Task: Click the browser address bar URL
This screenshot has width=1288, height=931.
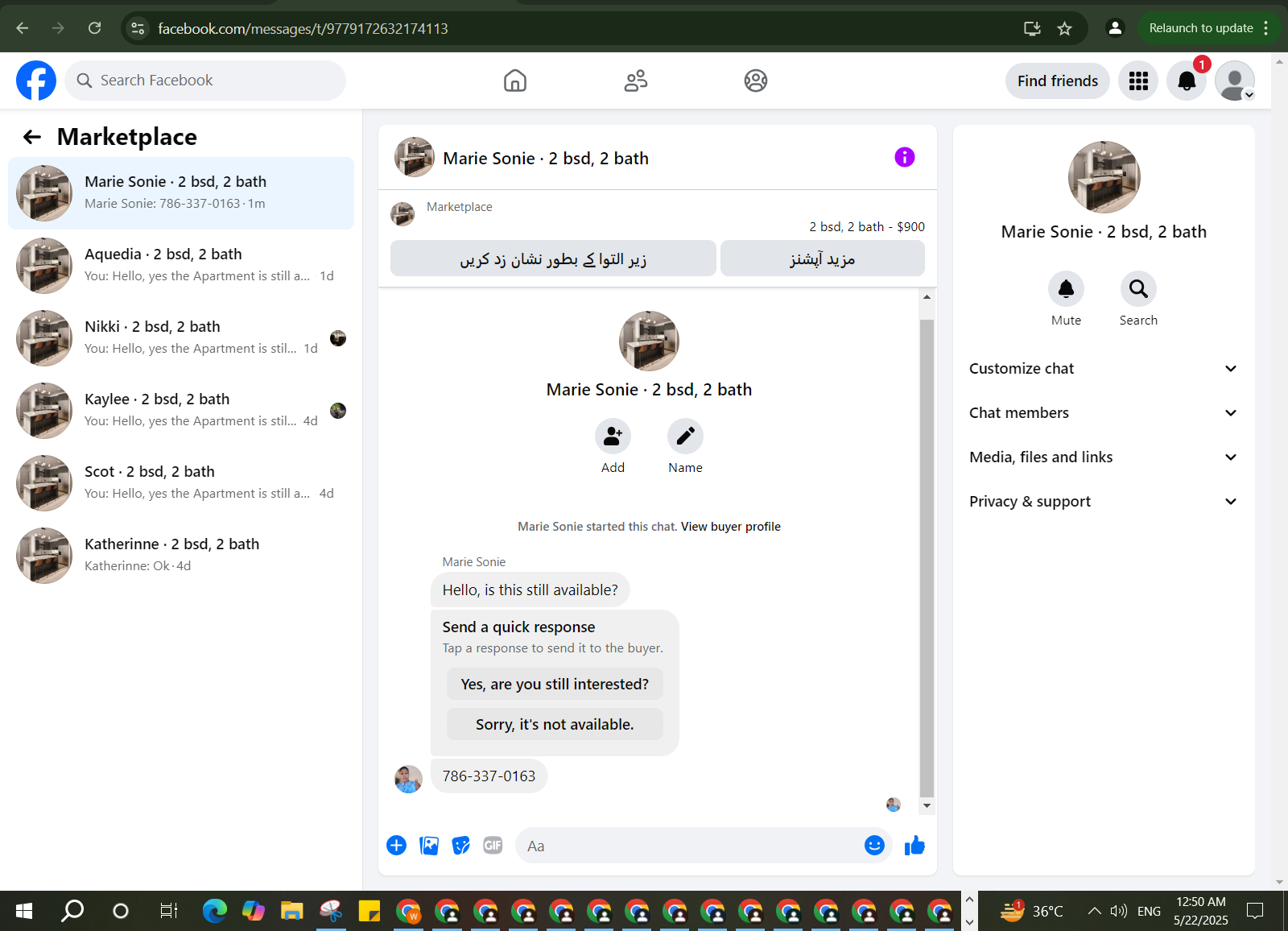Action: [303, 28]
